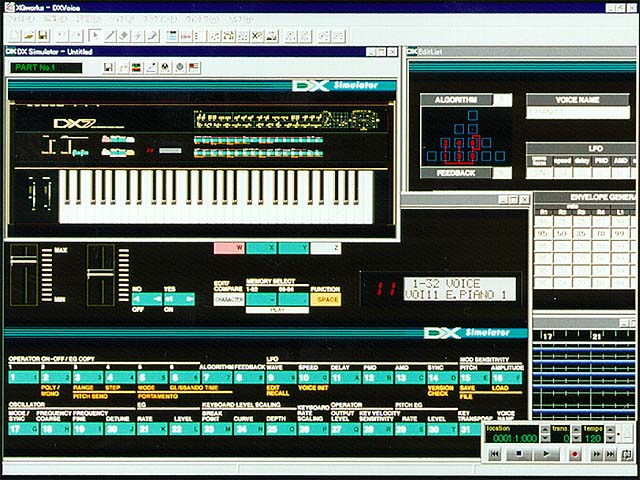Image resolution: width=640 pixels, height=480 pixels.
Task: Increase trans value with up arrow
Action: tap(576, 429)
